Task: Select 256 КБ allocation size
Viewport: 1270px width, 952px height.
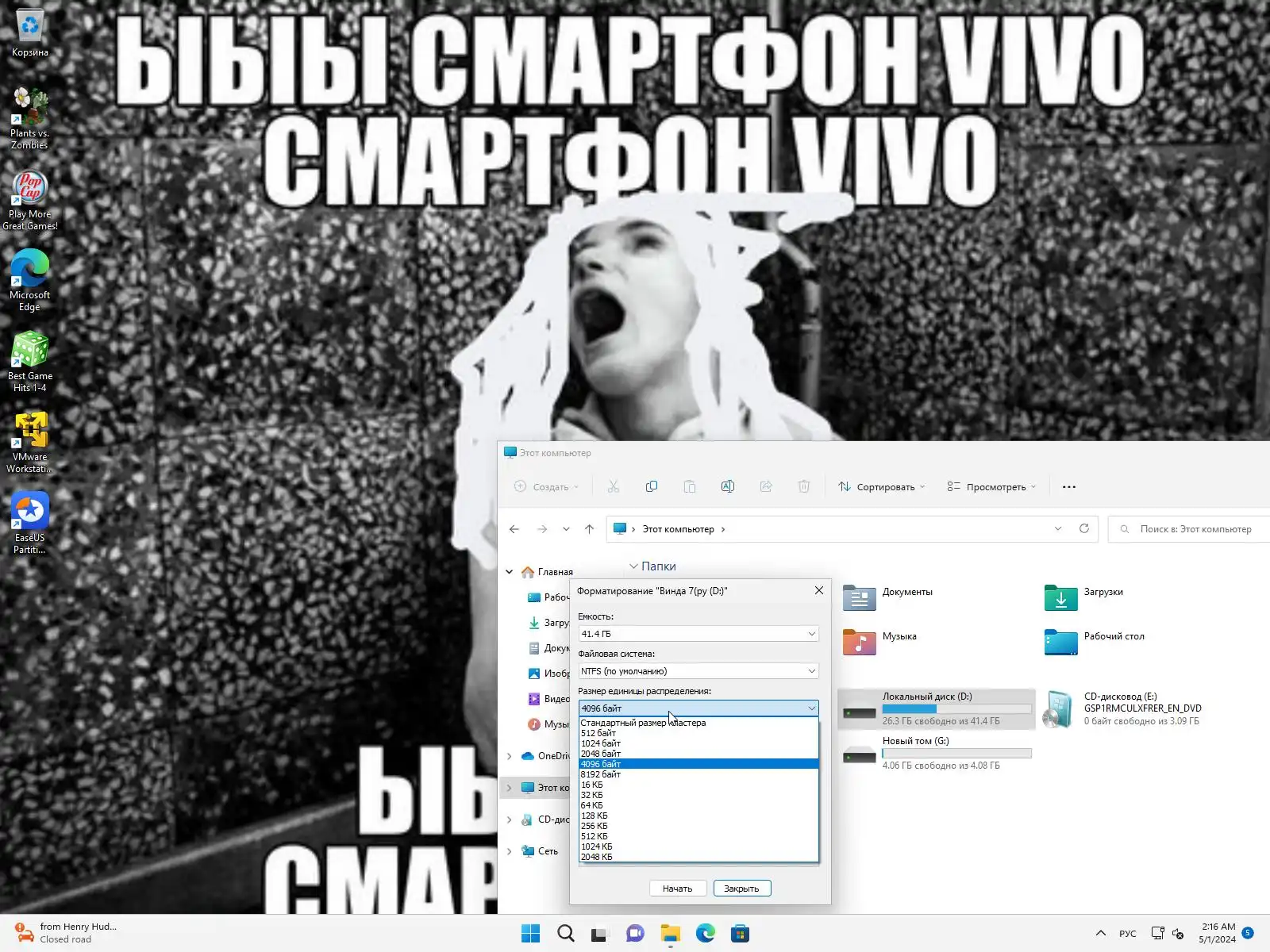Action: point(698,826)
